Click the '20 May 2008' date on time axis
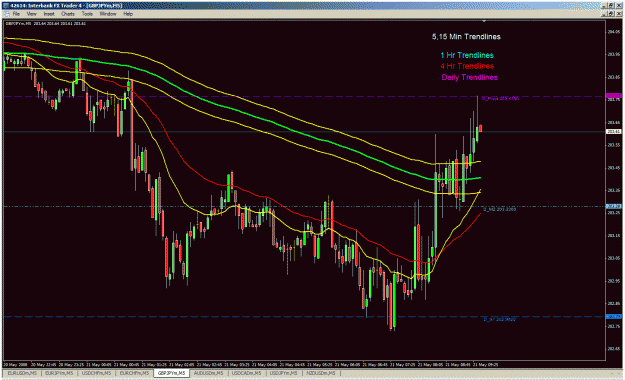 coord(15,364)
